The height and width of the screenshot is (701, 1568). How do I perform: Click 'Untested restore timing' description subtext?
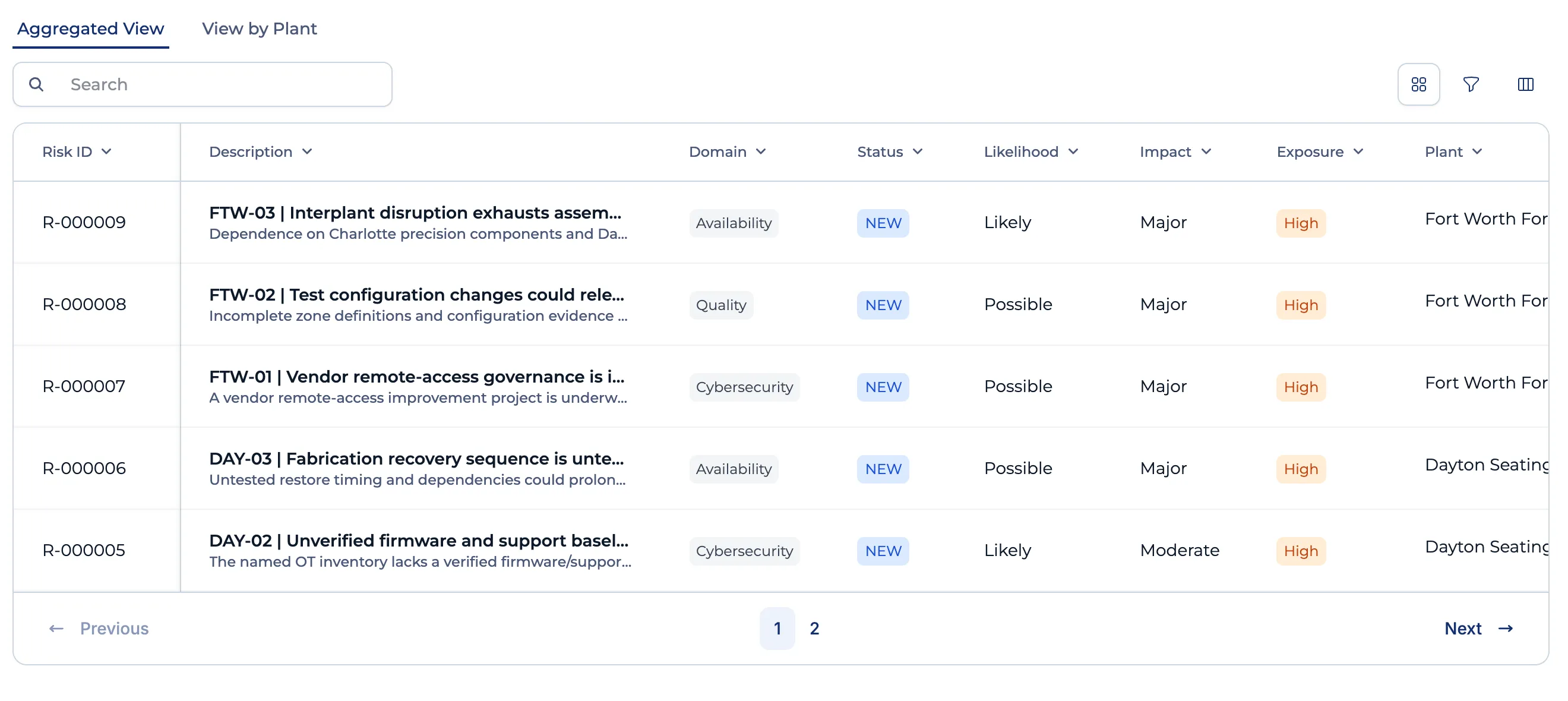point(417,480)
